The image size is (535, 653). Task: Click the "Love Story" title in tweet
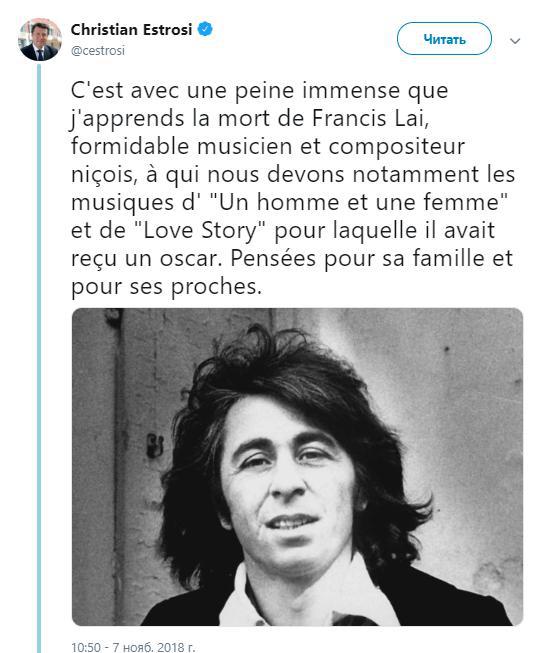[201, 230]
